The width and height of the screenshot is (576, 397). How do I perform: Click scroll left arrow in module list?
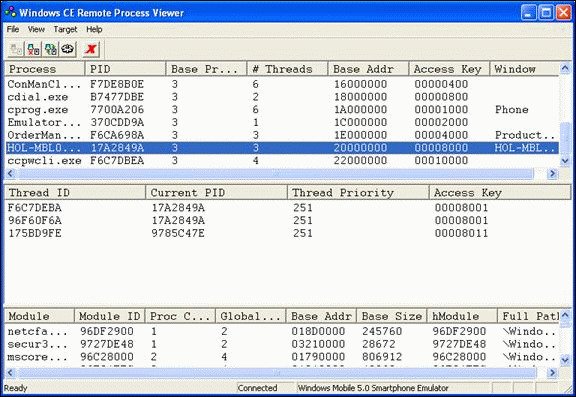tap(11, 373)
